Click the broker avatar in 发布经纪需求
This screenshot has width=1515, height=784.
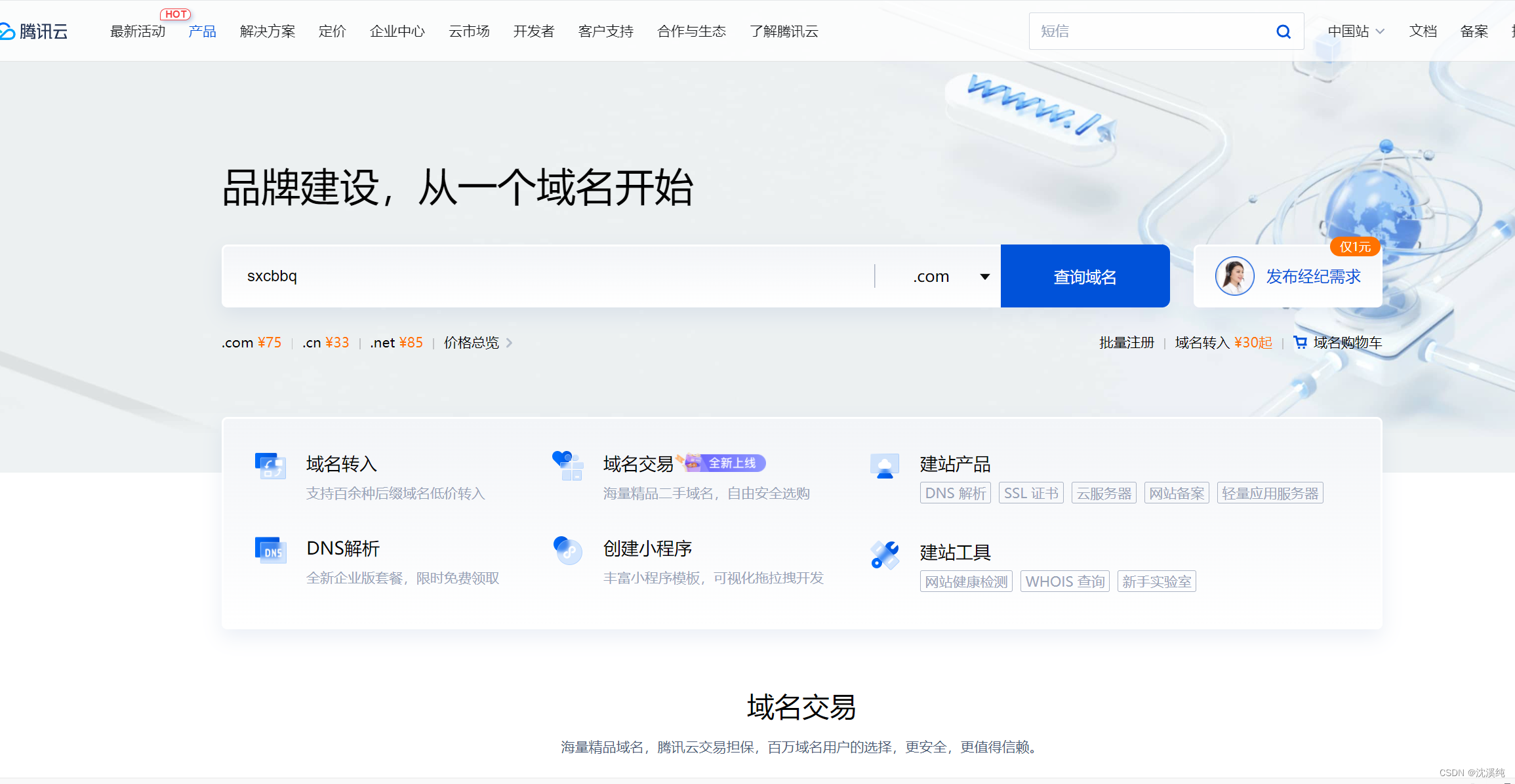pos(1234,276)
